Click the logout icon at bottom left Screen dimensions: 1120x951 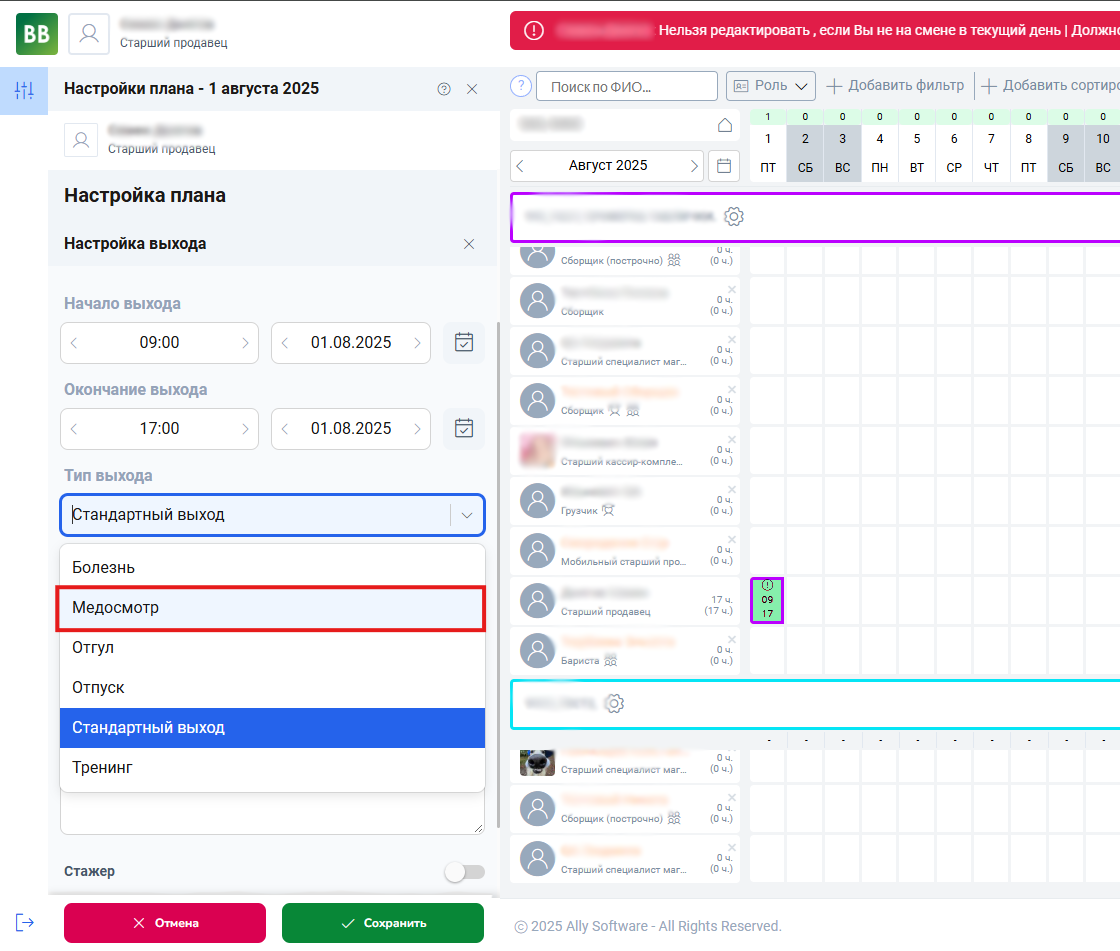pyautogui.click(x=25, y=922)
